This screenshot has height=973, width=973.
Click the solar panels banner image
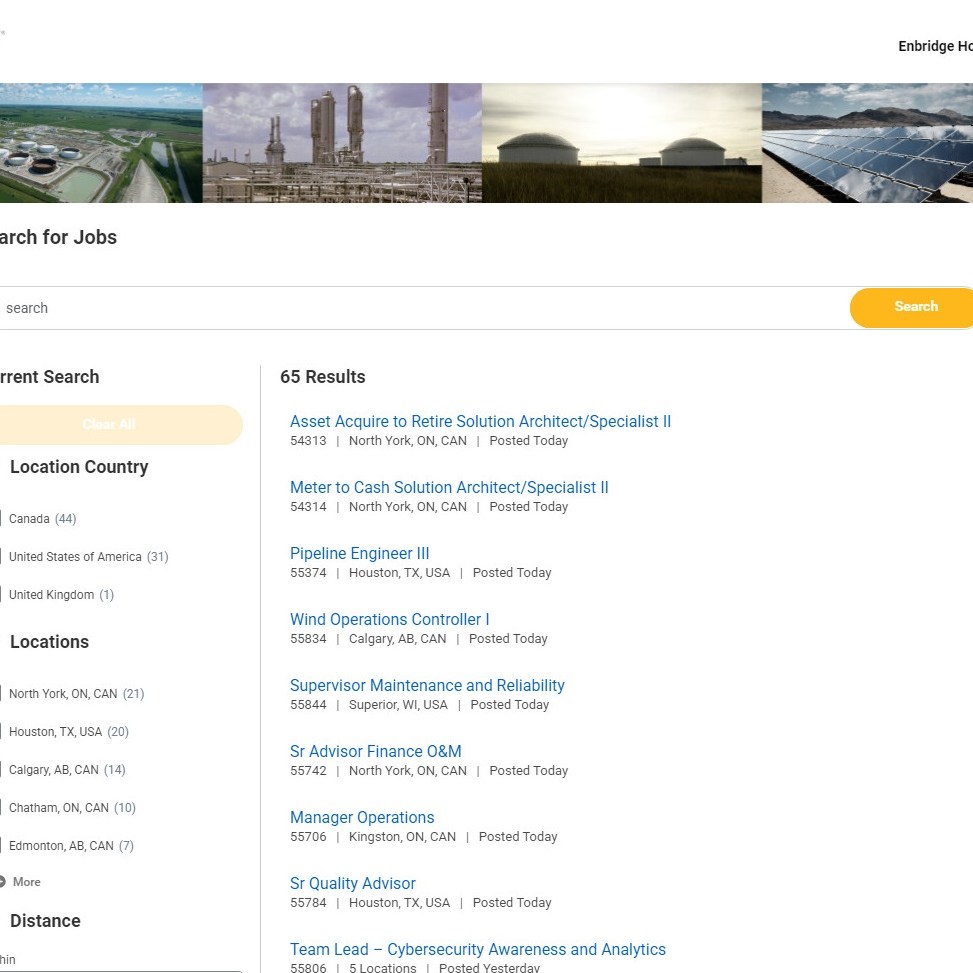point(866,143)
